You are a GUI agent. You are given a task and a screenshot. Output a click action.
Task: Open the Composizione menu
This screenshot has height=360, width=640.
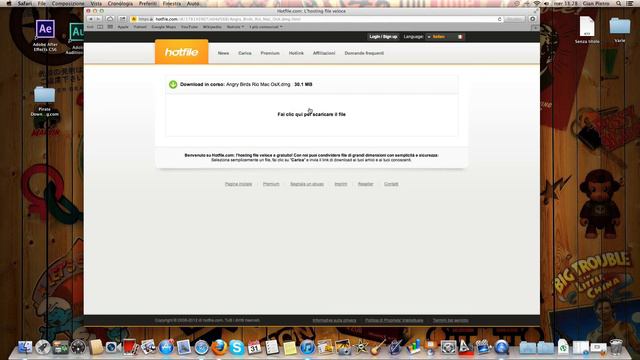pyautogui.click(x=68, y=3)
